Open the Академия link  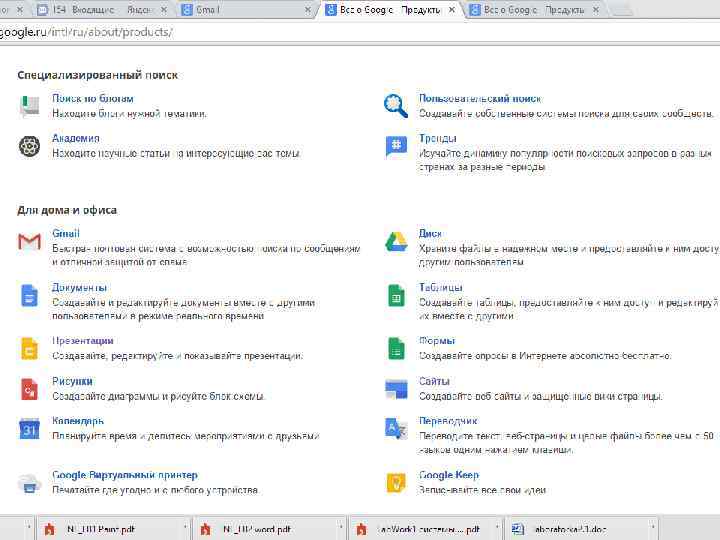pyautogui.click(x=76, y=138)
